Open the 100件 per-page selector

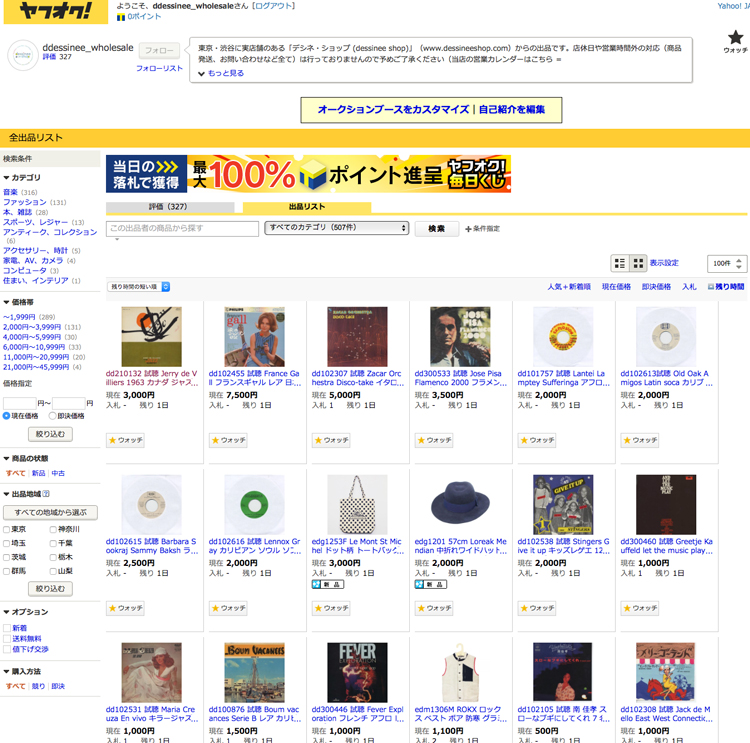point(727,263)
